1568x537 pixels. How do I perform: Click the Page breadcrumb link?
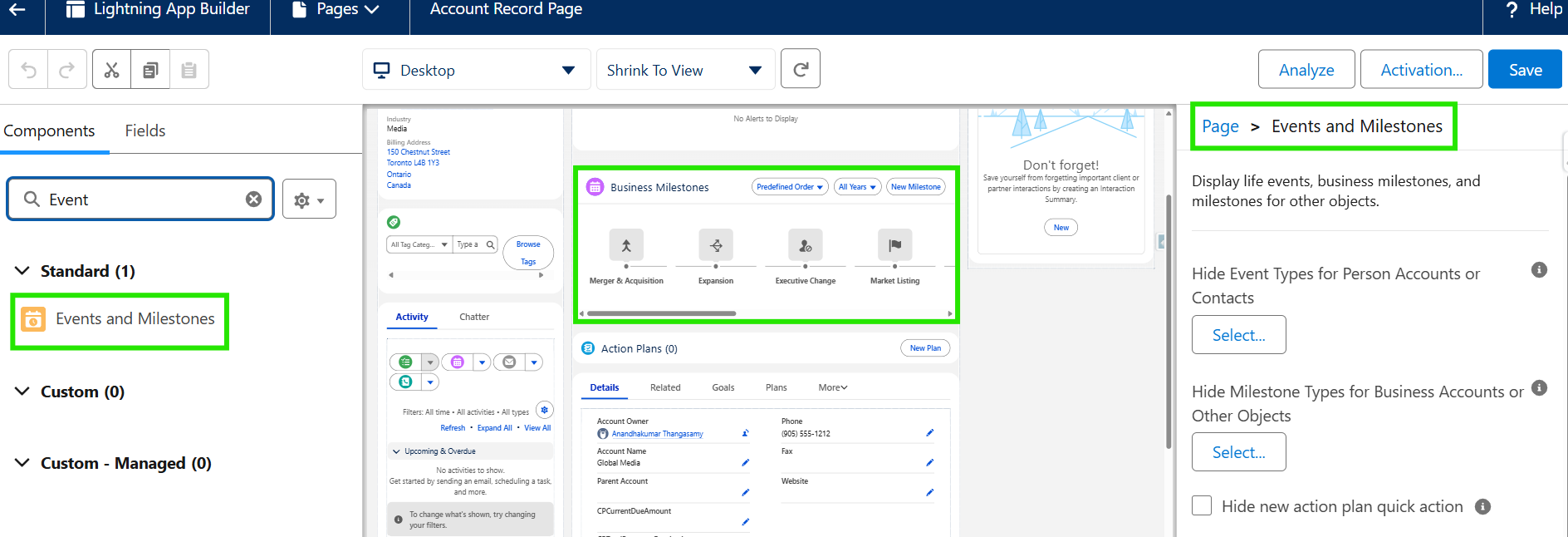click(1220, 126)
